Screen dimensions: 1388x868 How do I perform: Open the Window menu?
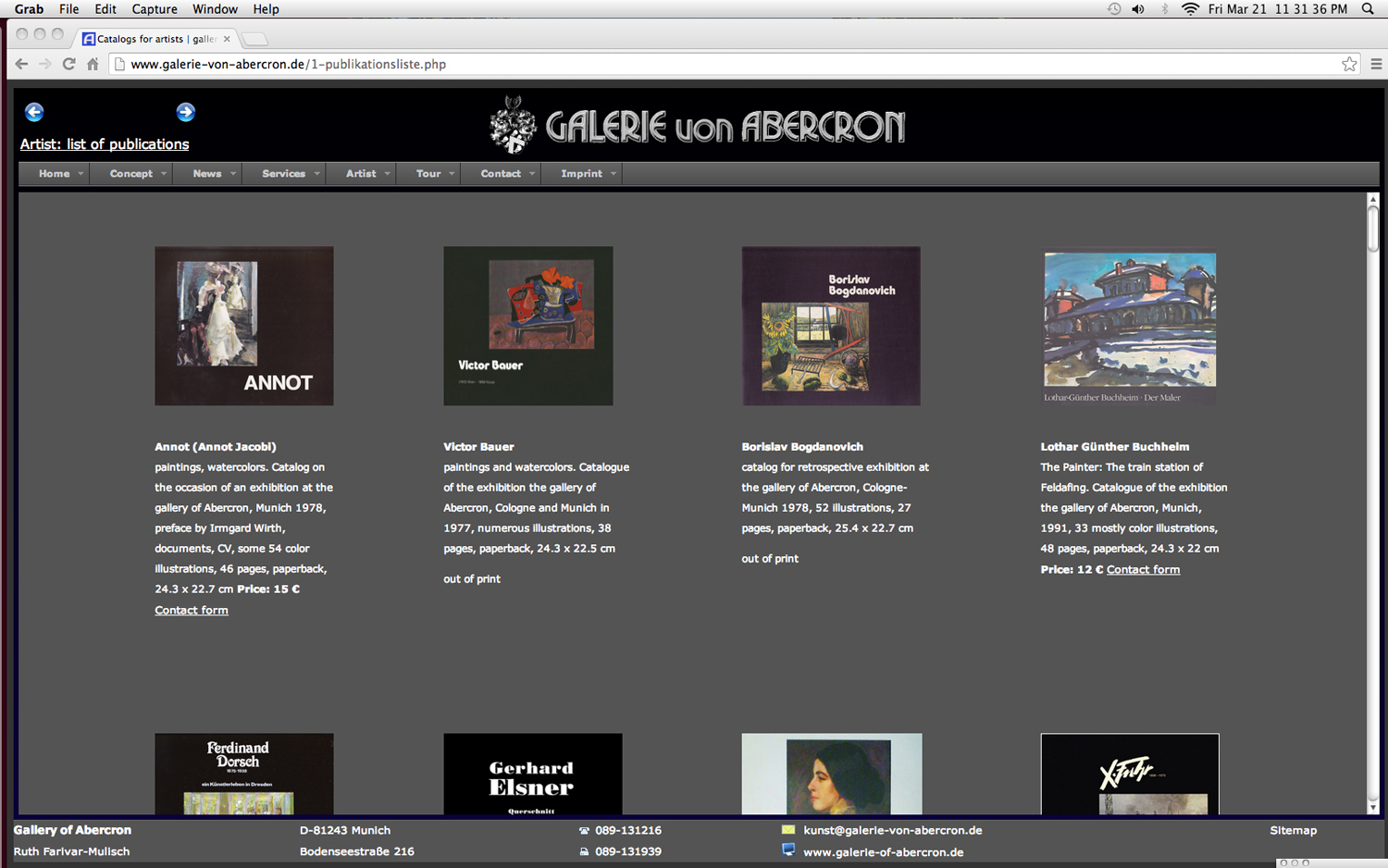pos(215,8)
